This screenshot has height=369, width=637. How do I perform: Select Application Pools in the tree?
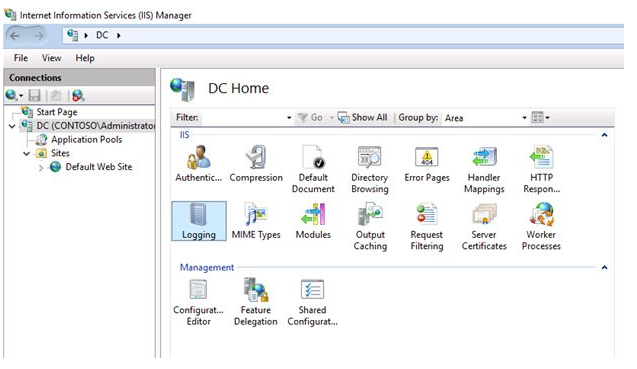point(87,139)
